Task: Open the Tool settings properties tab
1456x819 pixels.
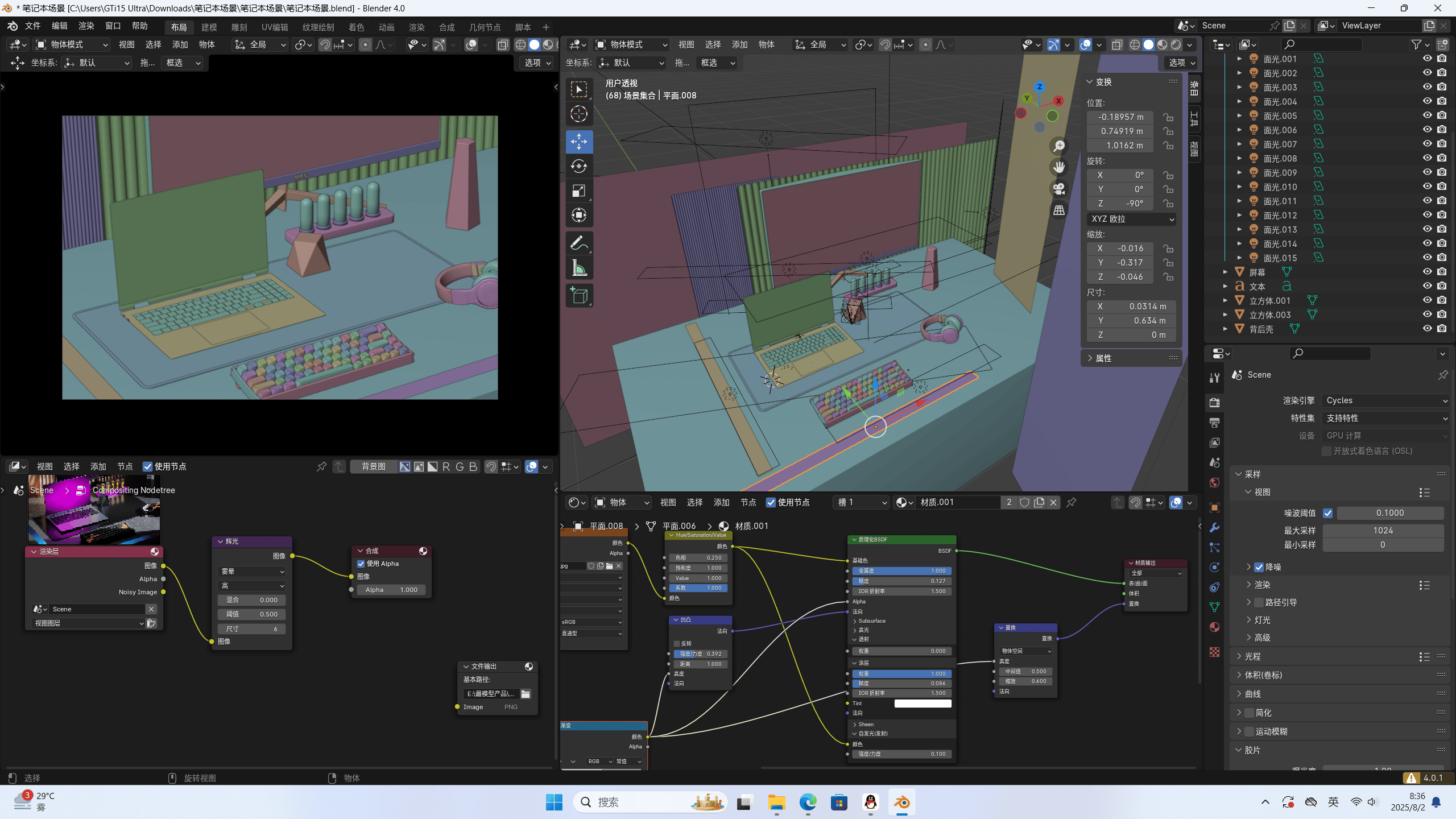Action: coord(1214,378)
